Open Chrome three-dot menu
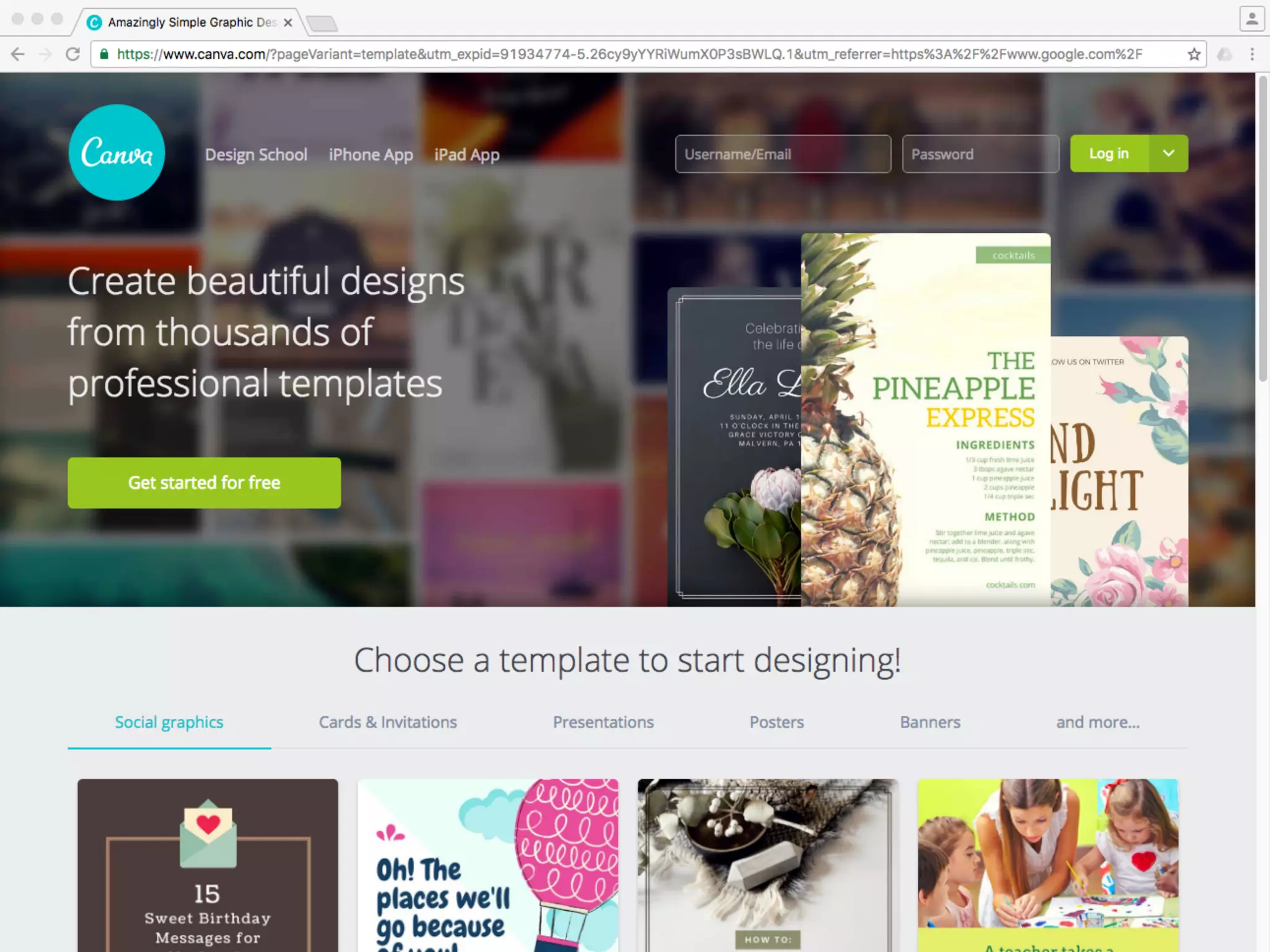The height and width of the screenshot is (952, 1270). tap(1252, 55)
